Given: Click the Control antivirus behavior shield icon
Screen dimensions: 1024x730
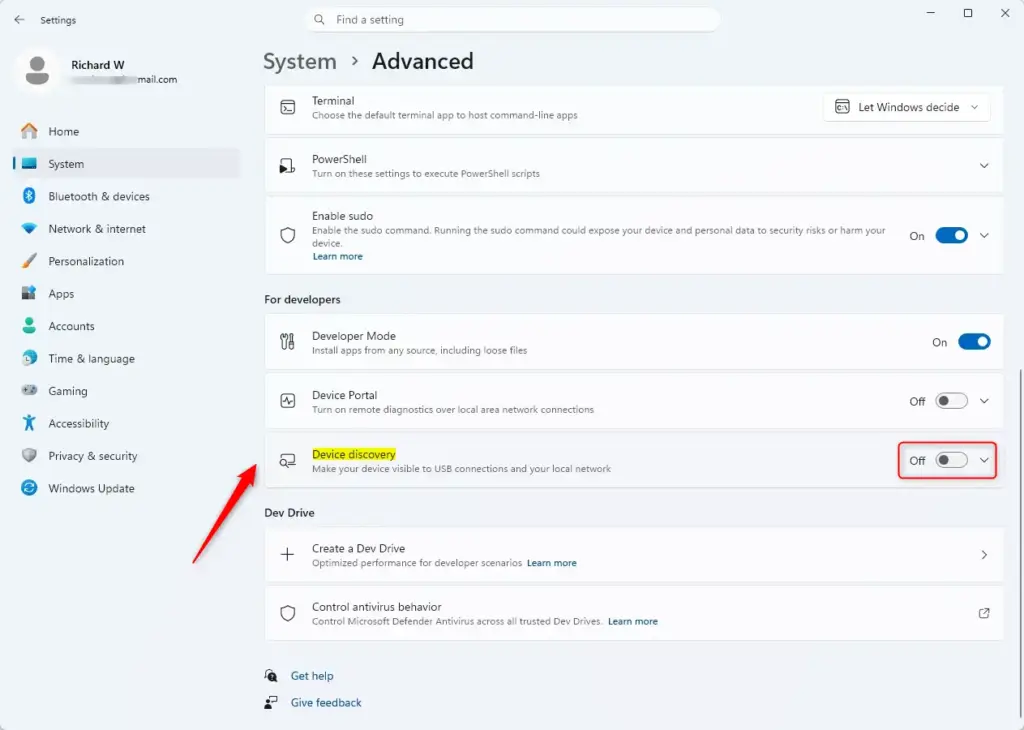Looking at the screenshot, I should click(287, 613).
